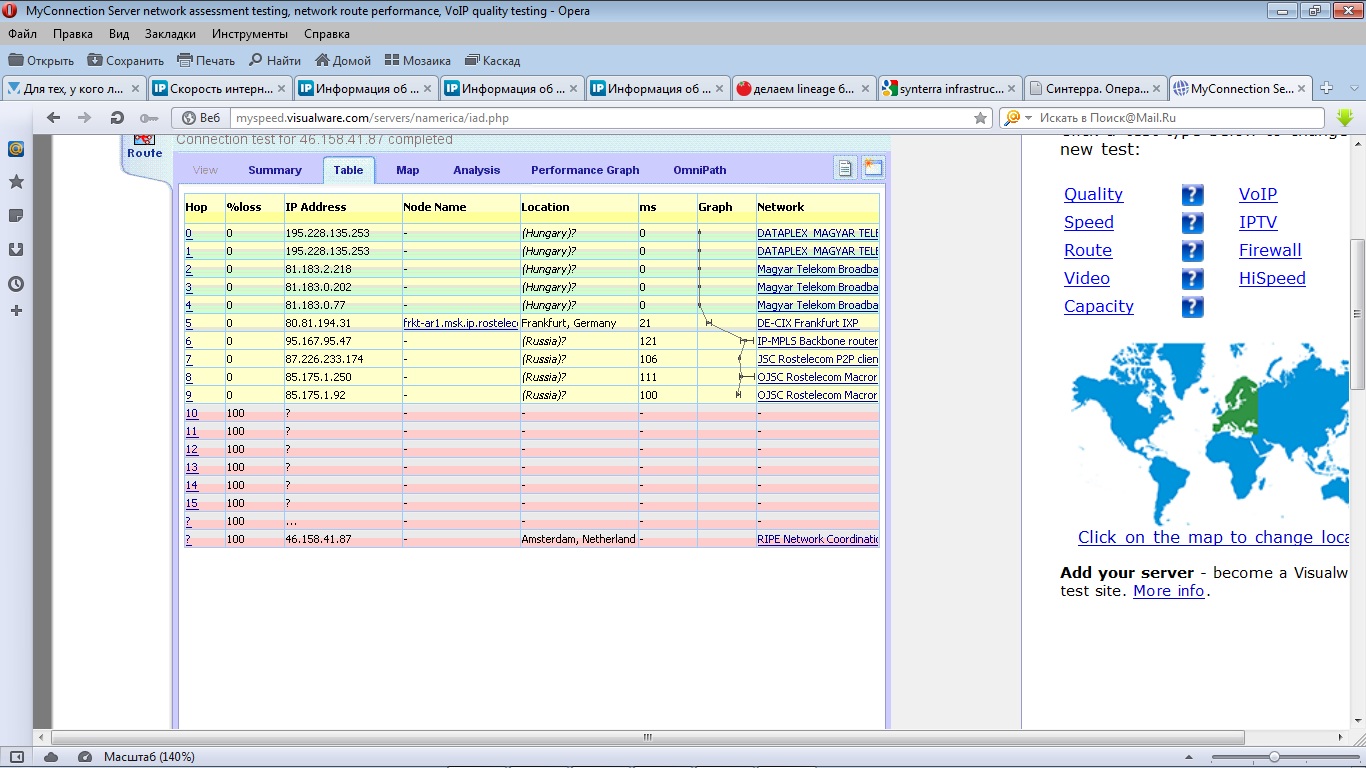
Task: Click the document report icon above table
Action: coord(846,169)
